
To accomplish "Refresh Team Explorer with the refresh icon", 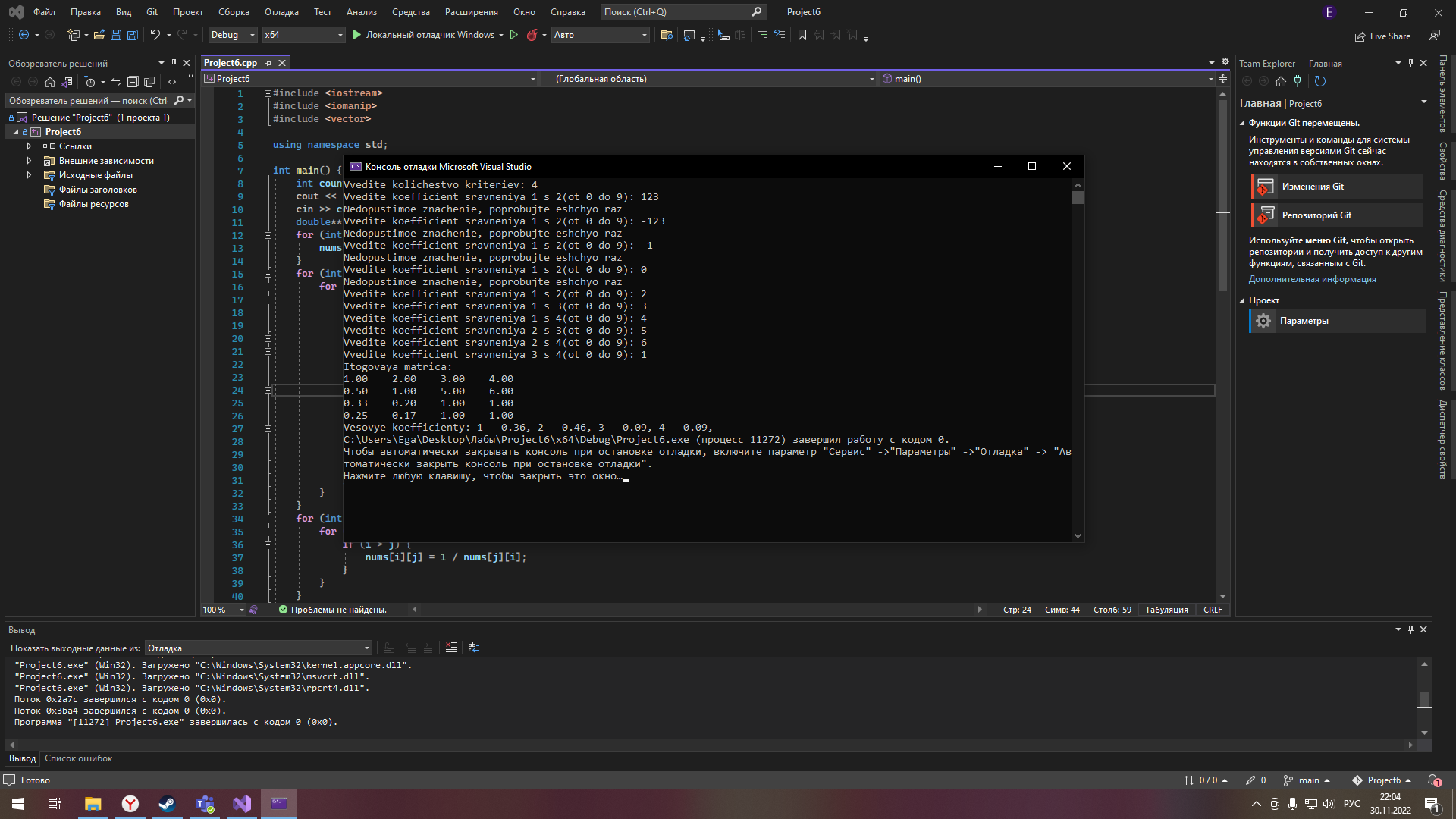I will (1319, 81).
